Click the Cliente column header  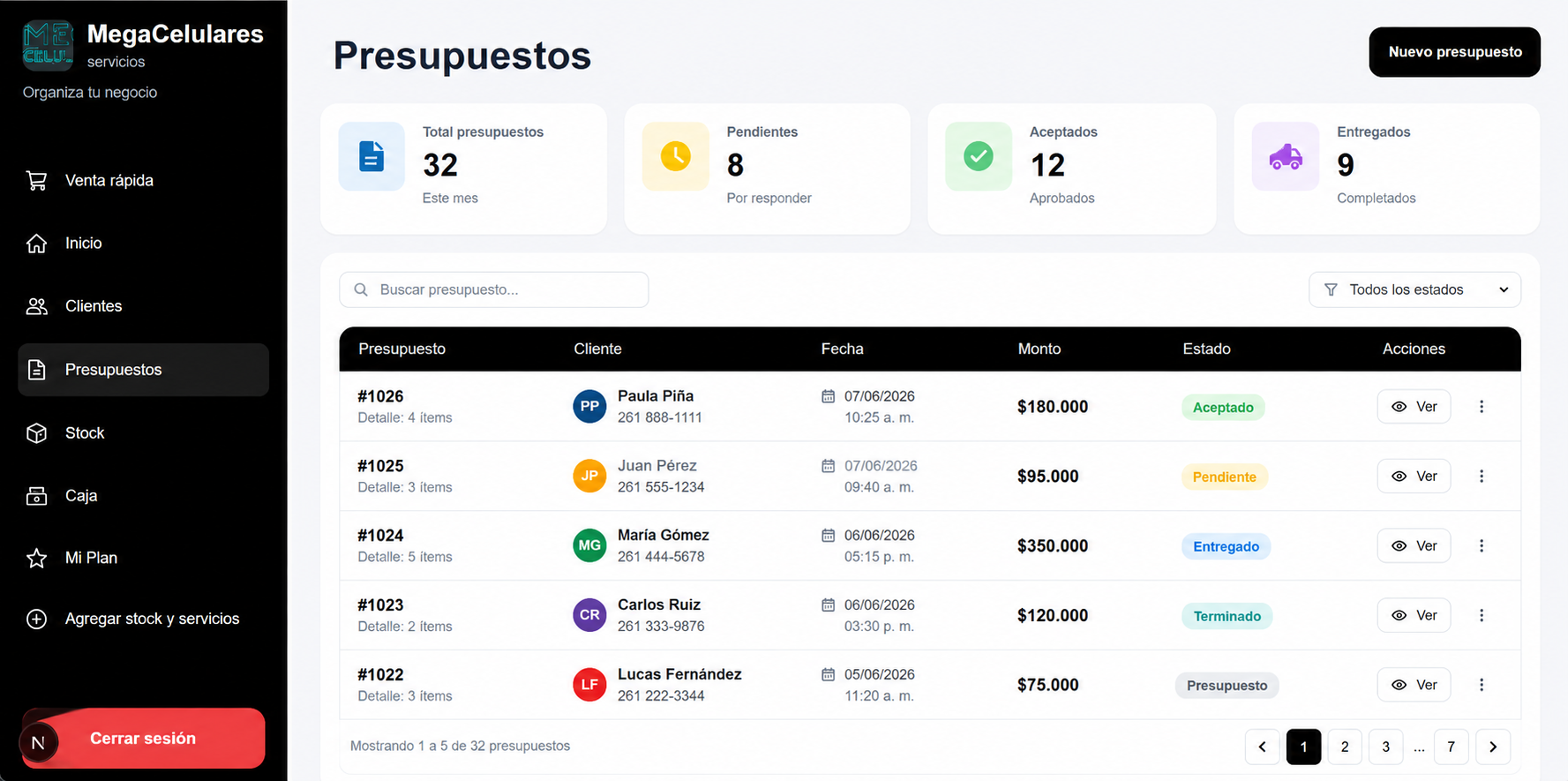click(597, 349)
